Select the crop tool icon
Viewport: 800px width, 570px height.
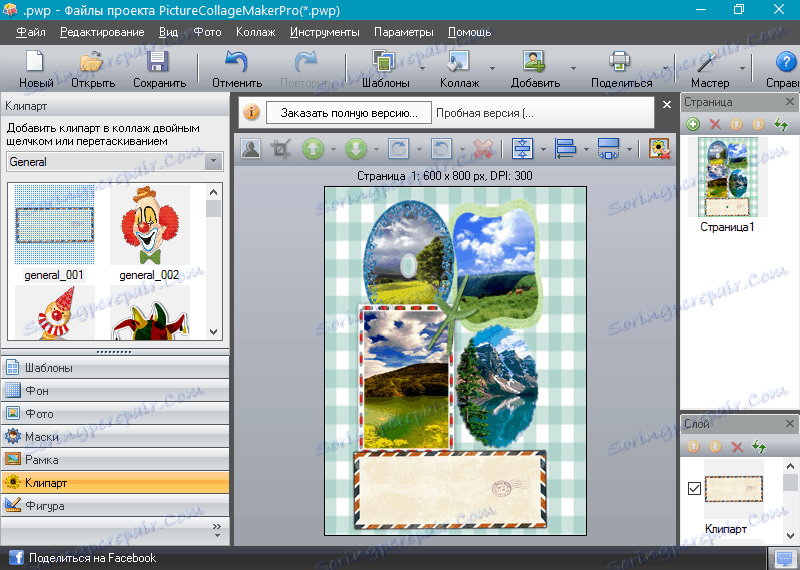click(281, 149)
